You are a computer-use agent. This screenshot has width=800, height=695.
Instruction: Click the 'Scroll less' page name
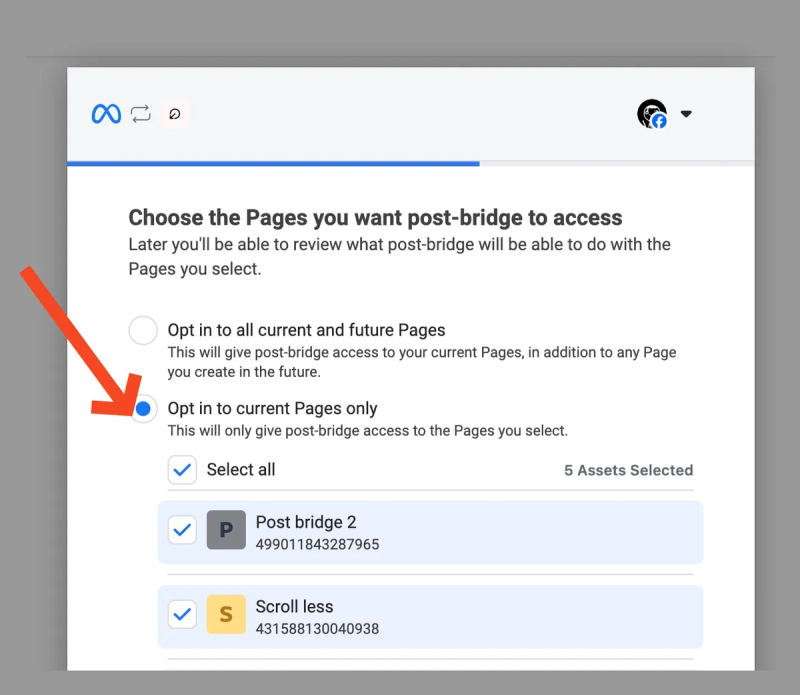[x=294, y=606]
